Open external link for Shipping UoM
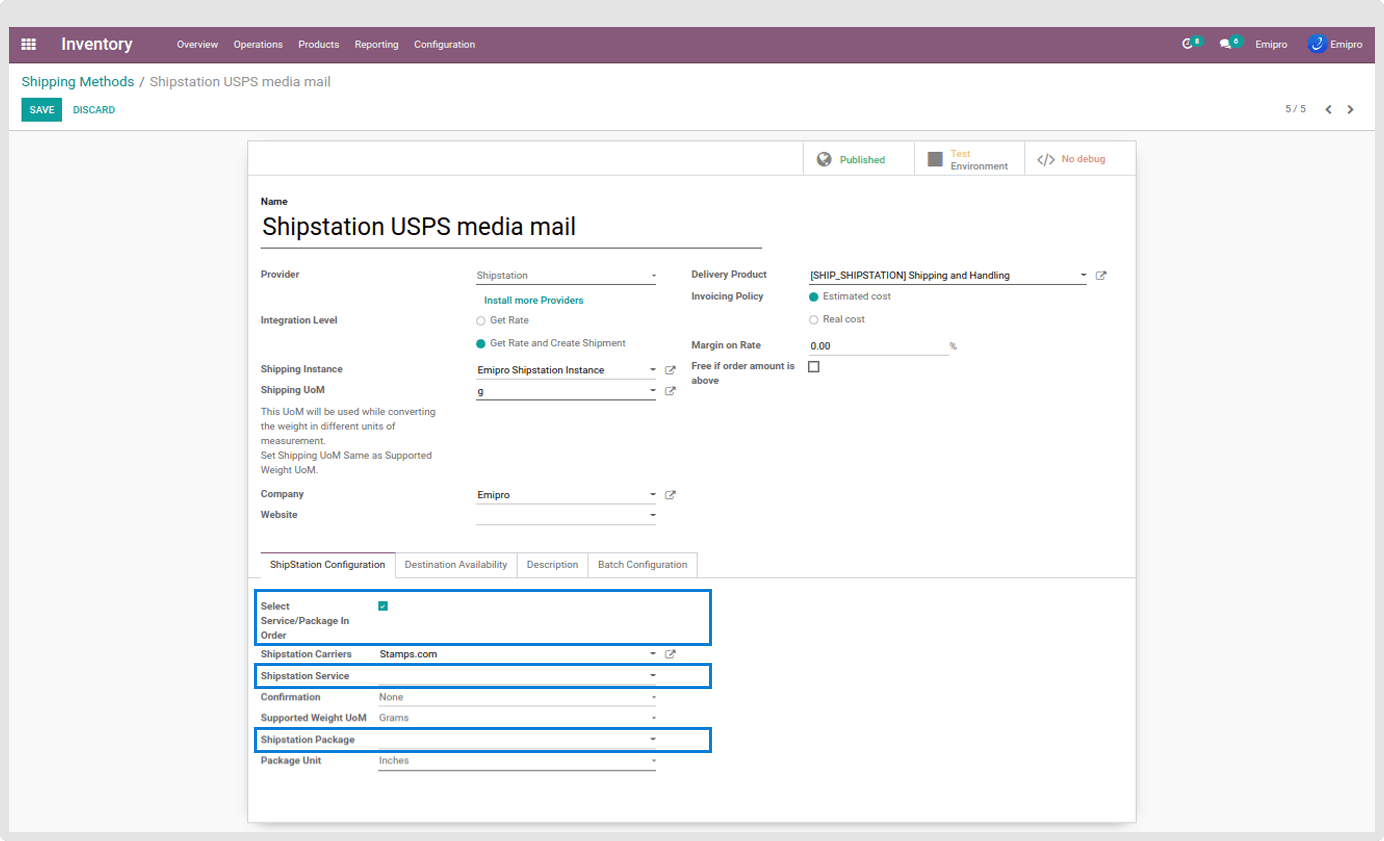The image size is (1384, 841). (671, 391)
